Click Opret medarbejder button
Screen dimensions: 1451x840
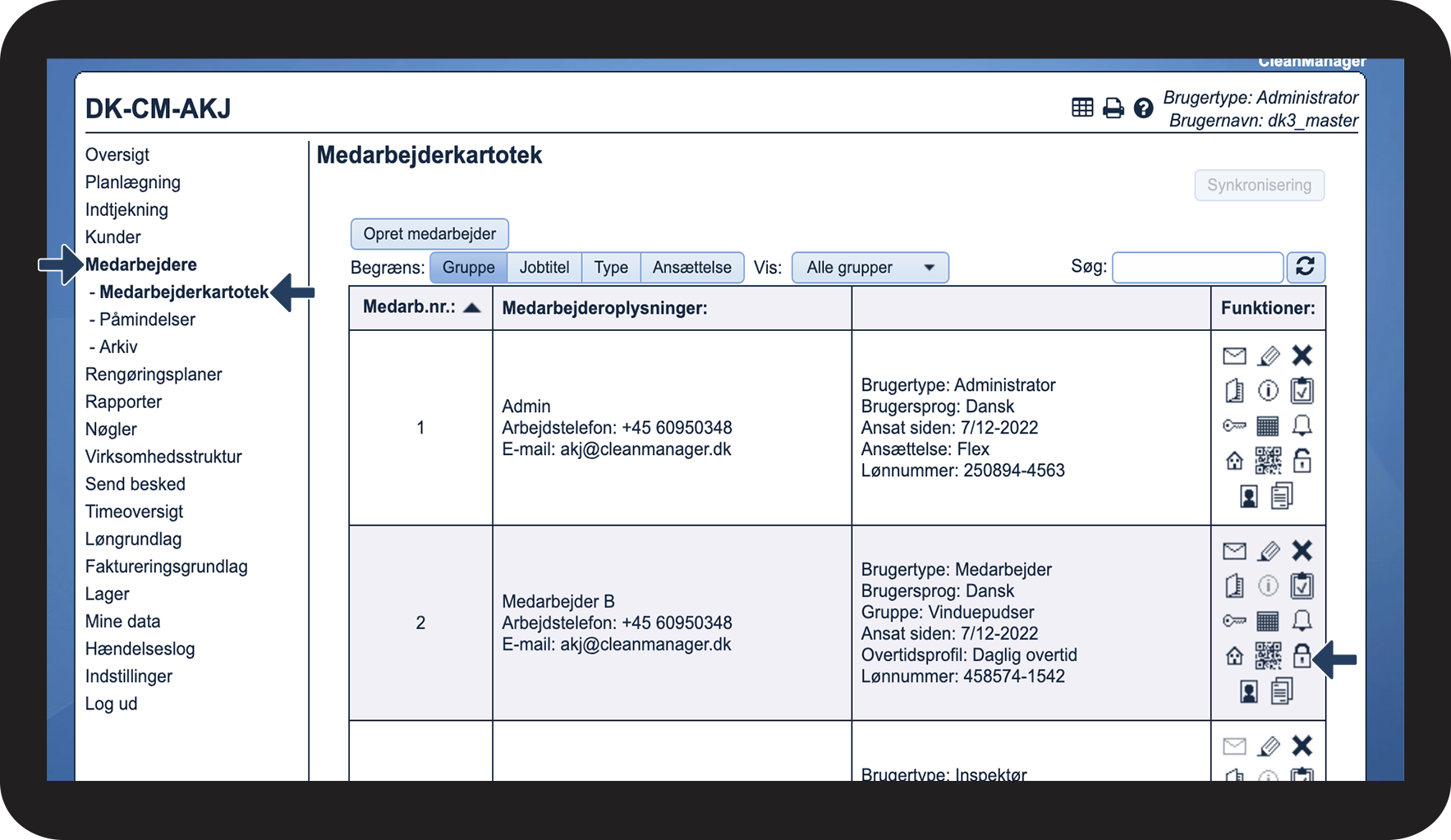click(429, 234)
